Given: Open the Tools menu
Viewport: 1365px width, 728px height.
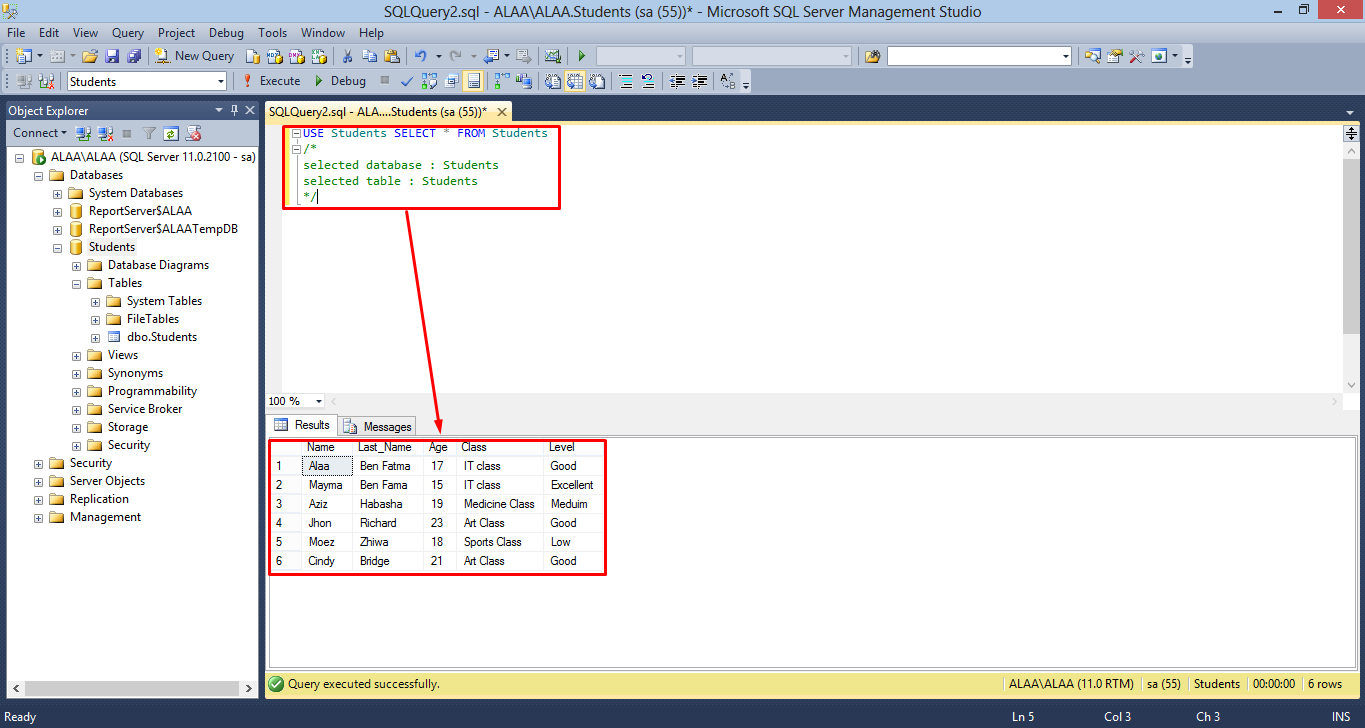Looking at the screenshot, I should pyautogui.click(x=272, y=33).
